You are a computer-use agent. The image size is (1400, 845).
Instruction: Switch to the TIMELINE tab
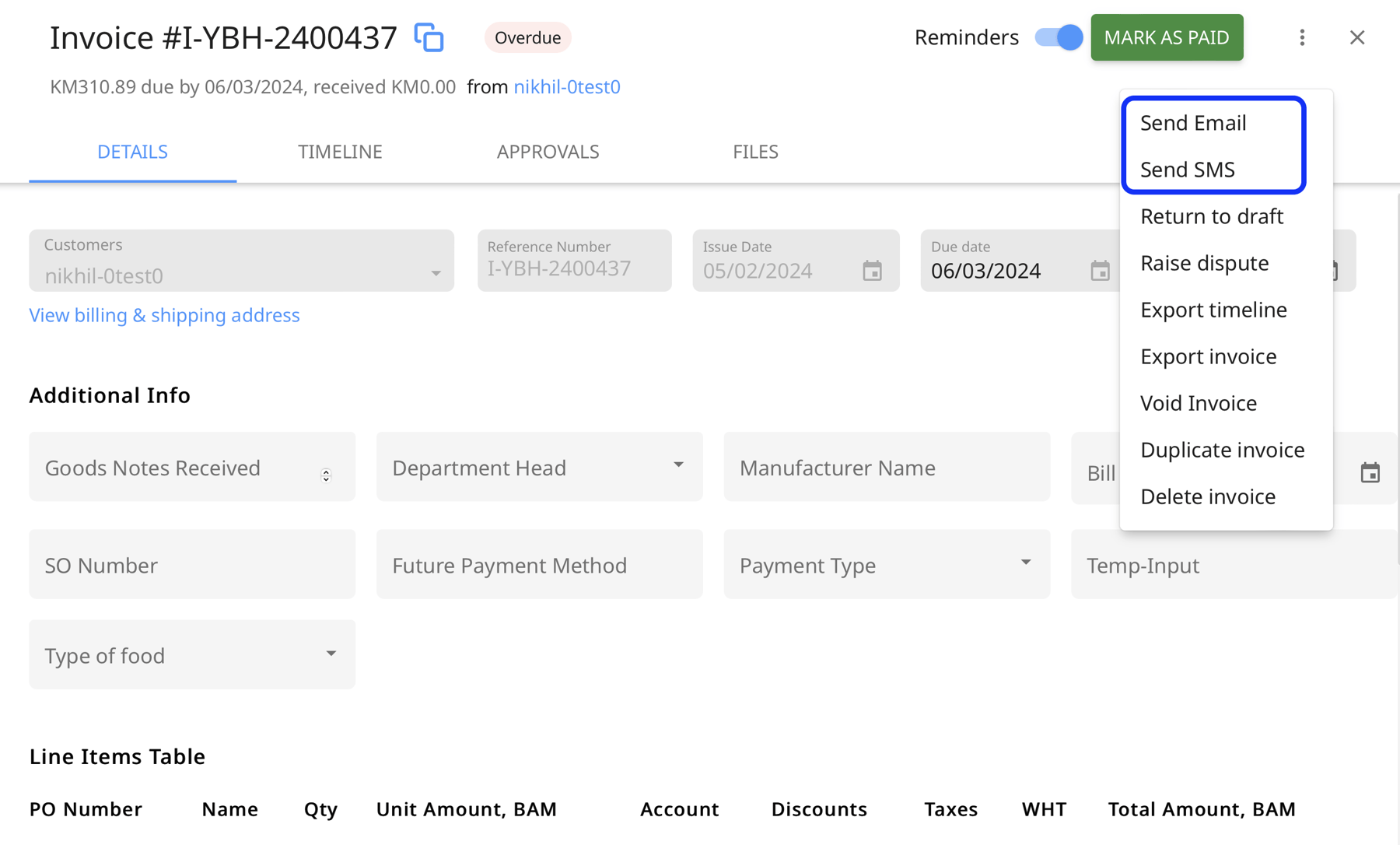point(340,152)
